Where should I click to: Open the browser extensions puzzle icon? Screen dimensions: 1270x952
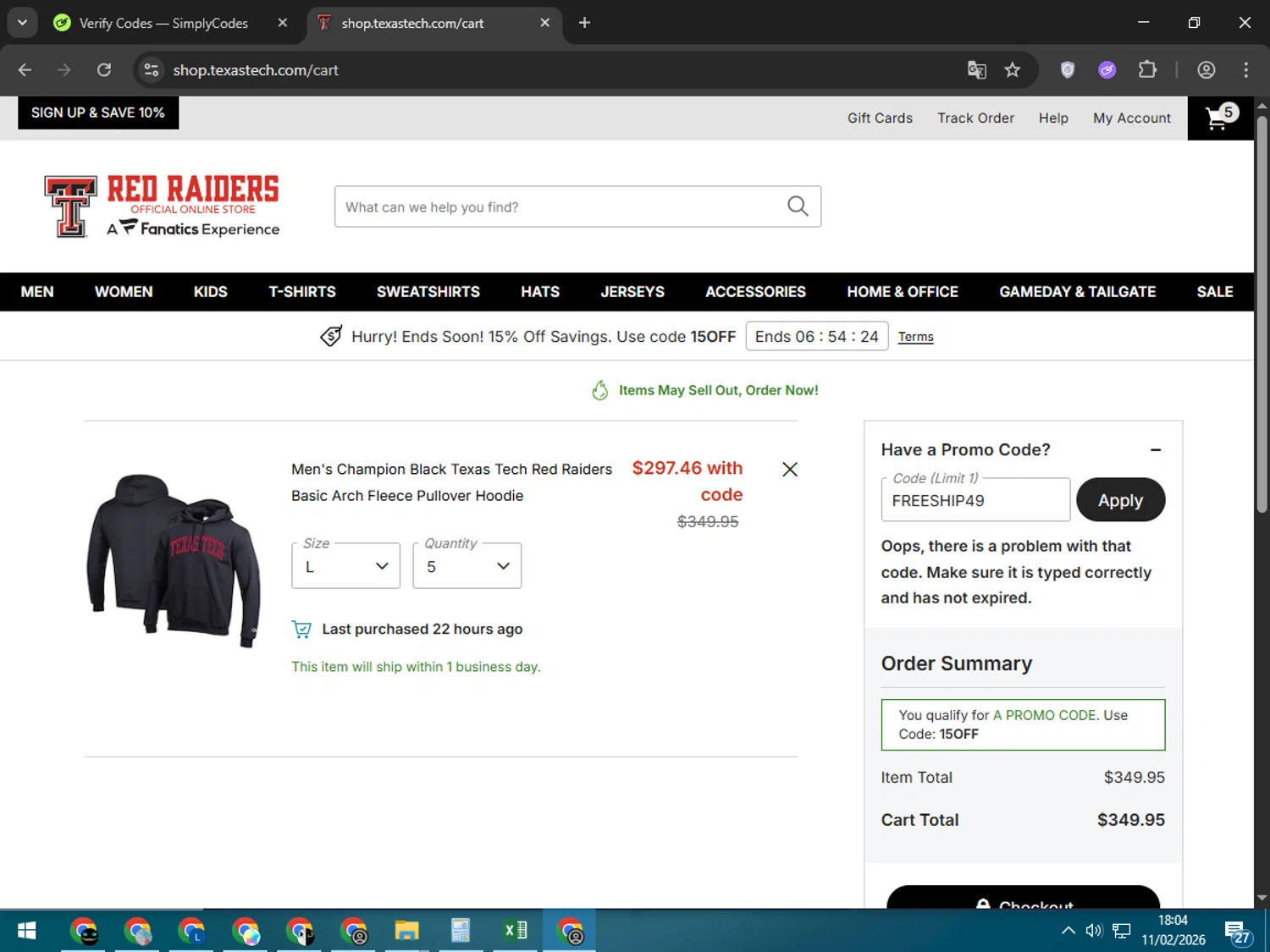pyautogui.click(x=1147, y=70)
